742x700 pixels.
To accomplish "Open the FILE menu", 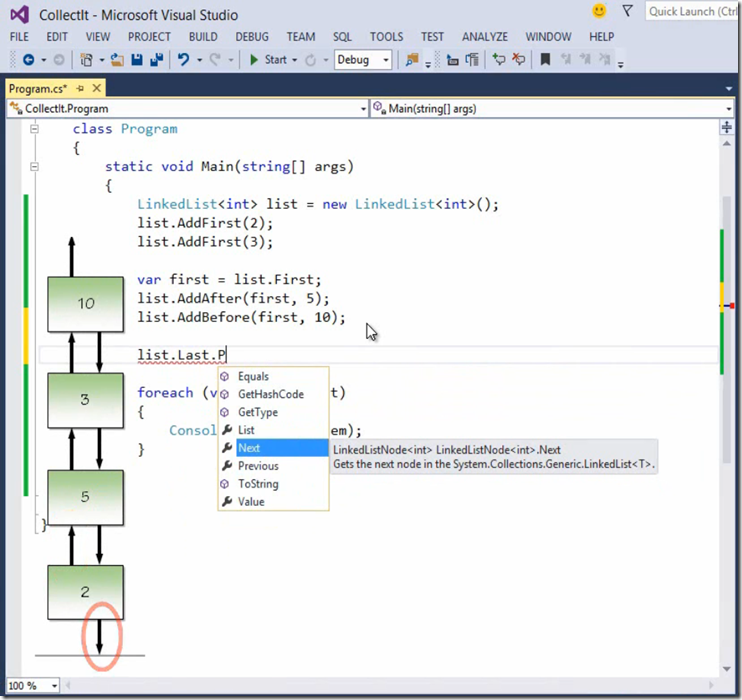I will (19, 37).
